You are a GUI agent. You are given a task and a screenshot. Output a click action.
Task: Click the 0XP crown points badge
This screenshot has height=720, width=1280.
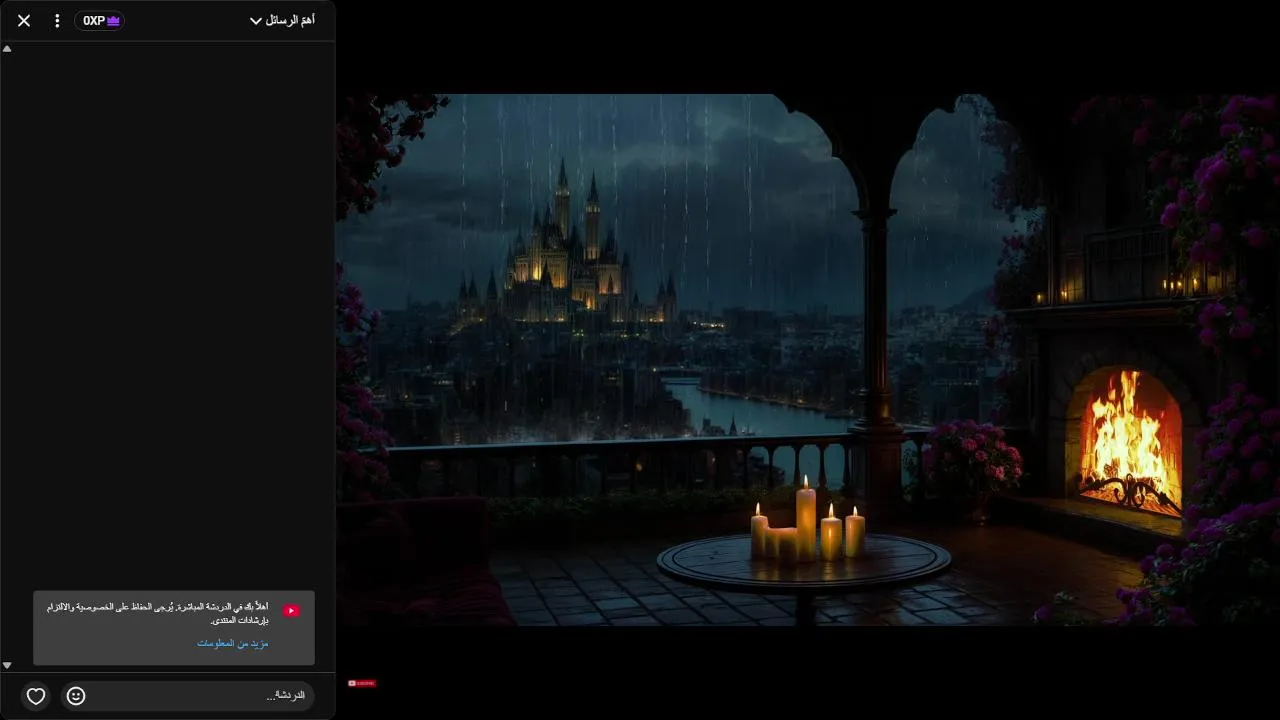100,20
